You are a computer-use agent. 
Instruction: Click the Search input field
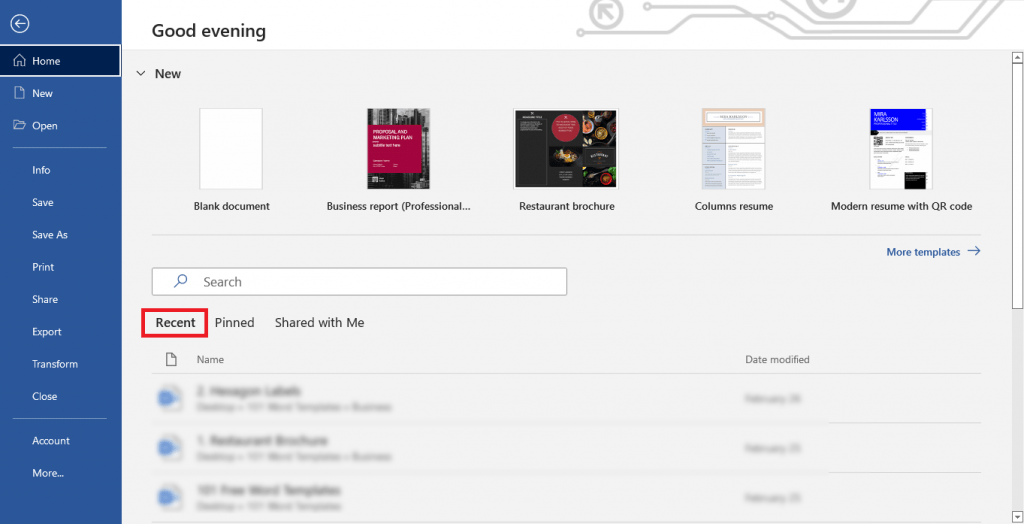(x=370, y=282)
